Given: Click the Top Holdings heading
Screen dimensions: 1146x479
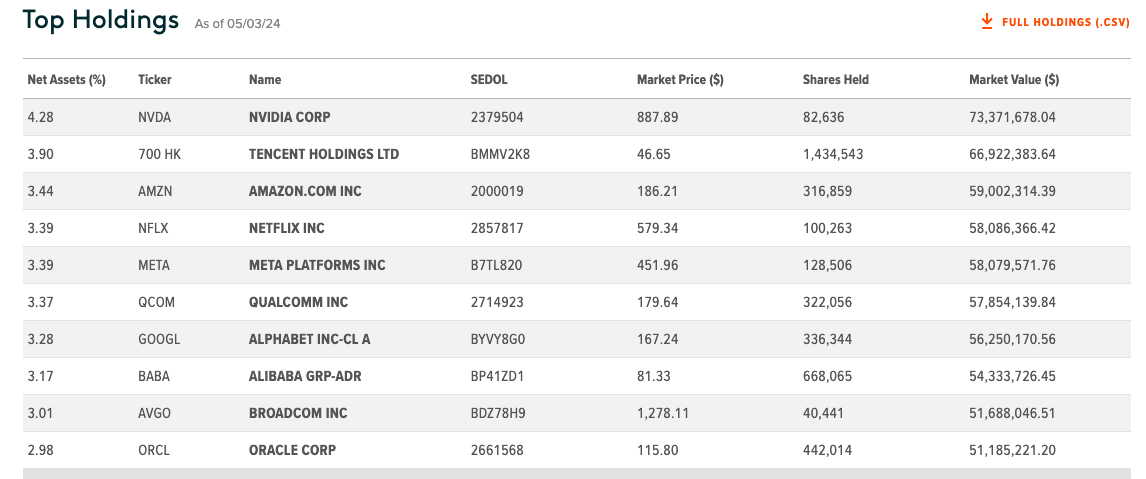Looking at the screenshot, I should click(100, 20).
